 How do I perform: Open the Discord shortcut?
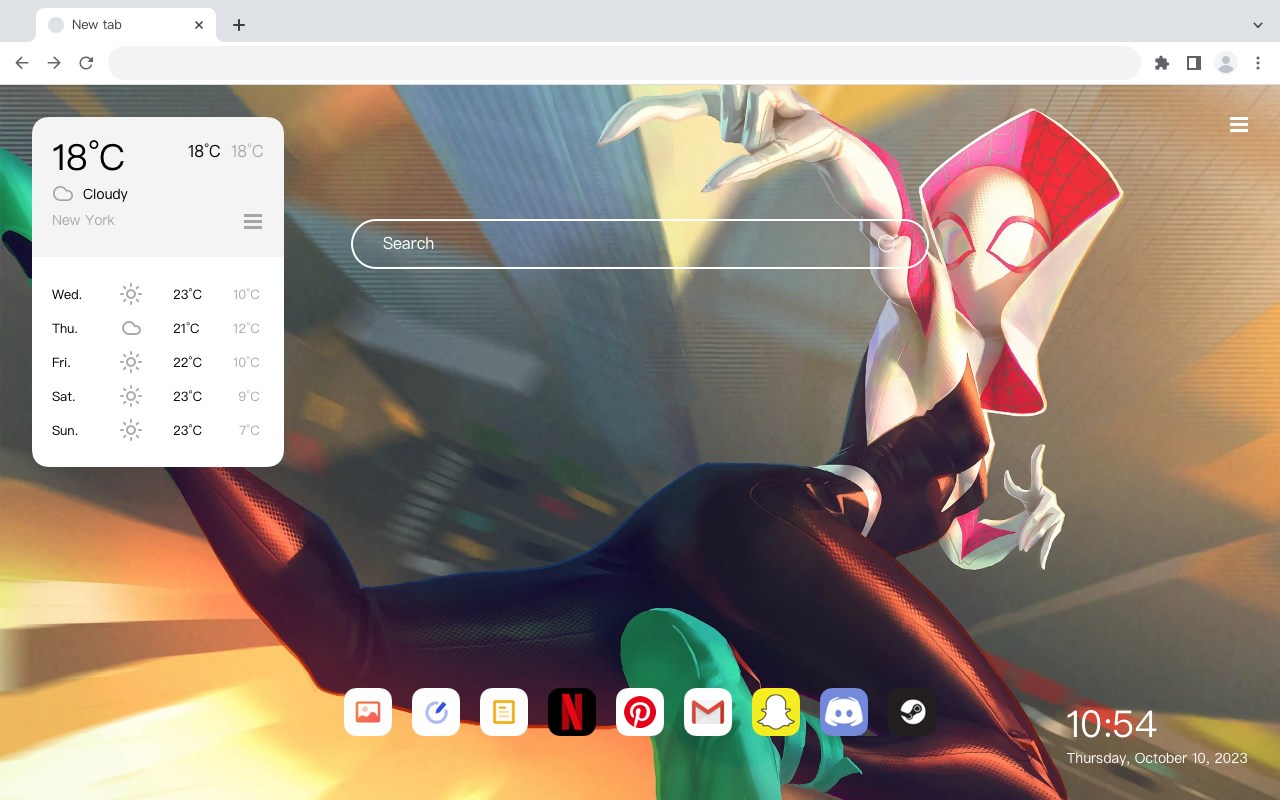(844, 712)
